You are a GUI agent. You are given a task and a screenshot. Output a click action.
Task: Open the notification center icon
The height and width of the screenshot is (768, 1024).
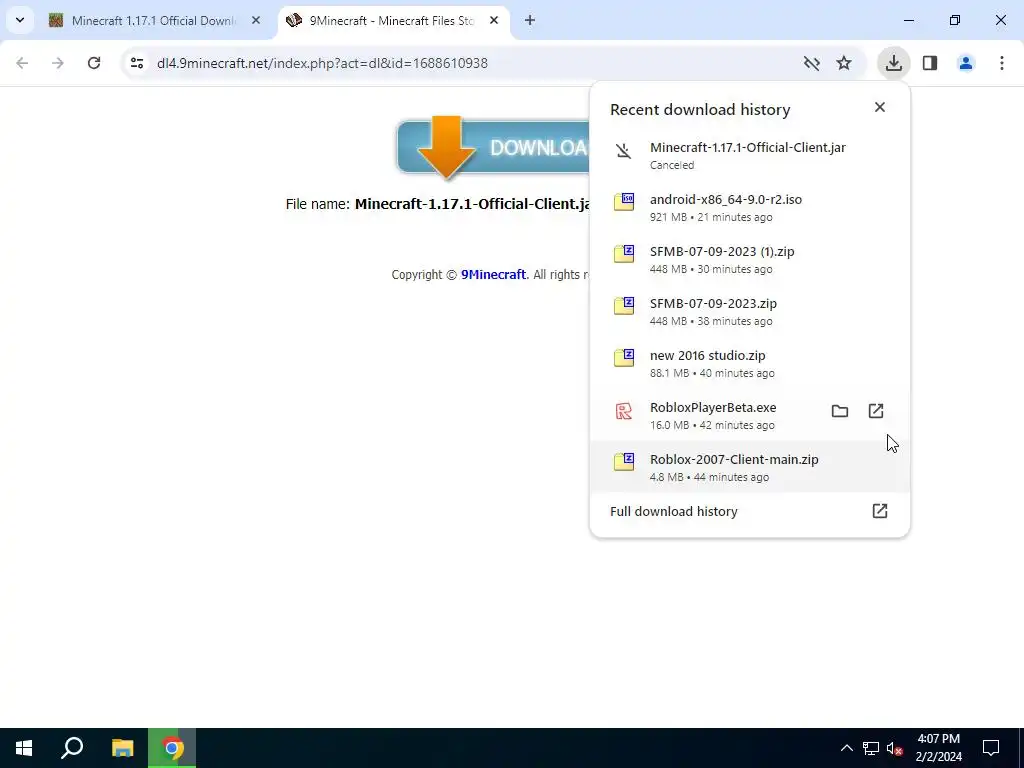(x=991, y=748)
